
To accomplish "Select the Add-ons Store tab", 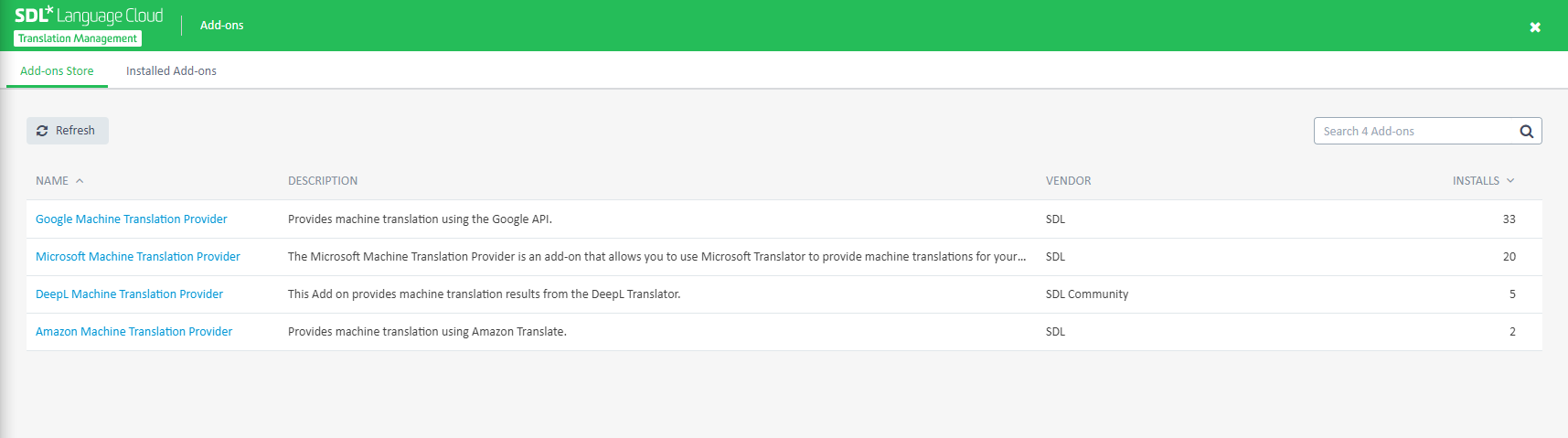I will (57, 71).
